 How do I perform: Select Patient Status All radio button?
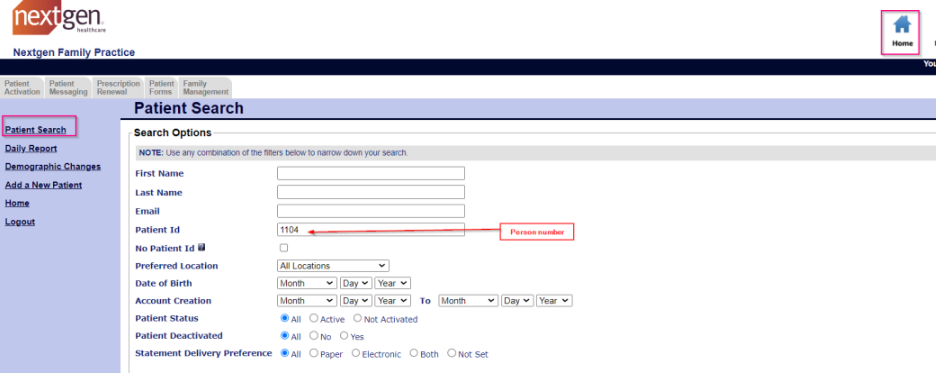tap(285, 319)
